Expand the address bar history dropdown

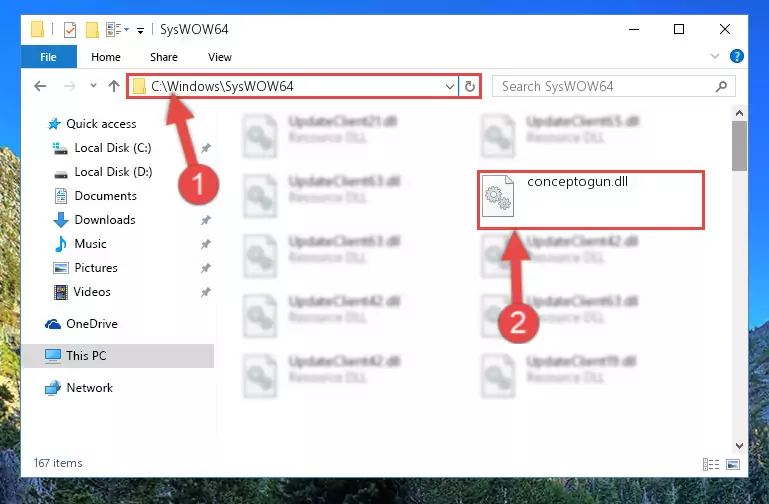449,87
